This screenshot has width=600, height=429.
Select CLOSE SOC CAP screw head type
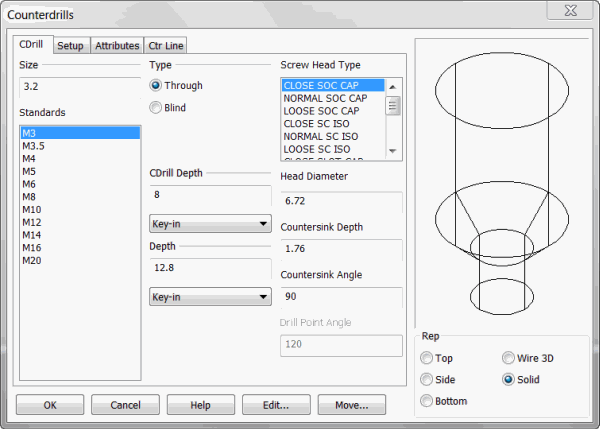click(333, 85)
